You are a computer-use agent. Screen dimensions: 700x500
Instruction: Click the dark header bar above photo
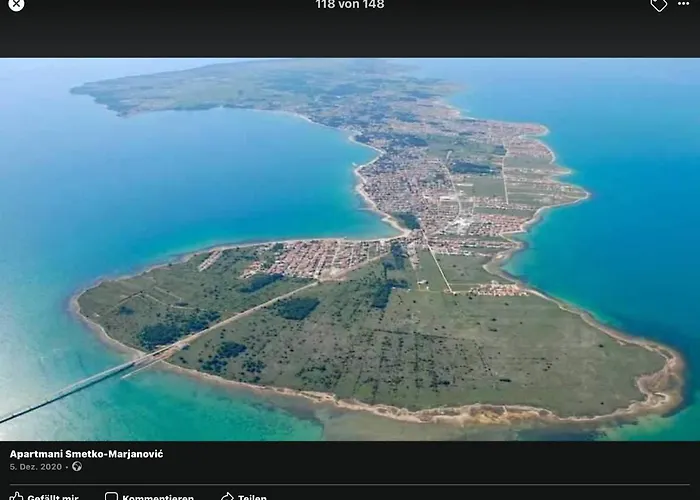click(x=350, y=35)
